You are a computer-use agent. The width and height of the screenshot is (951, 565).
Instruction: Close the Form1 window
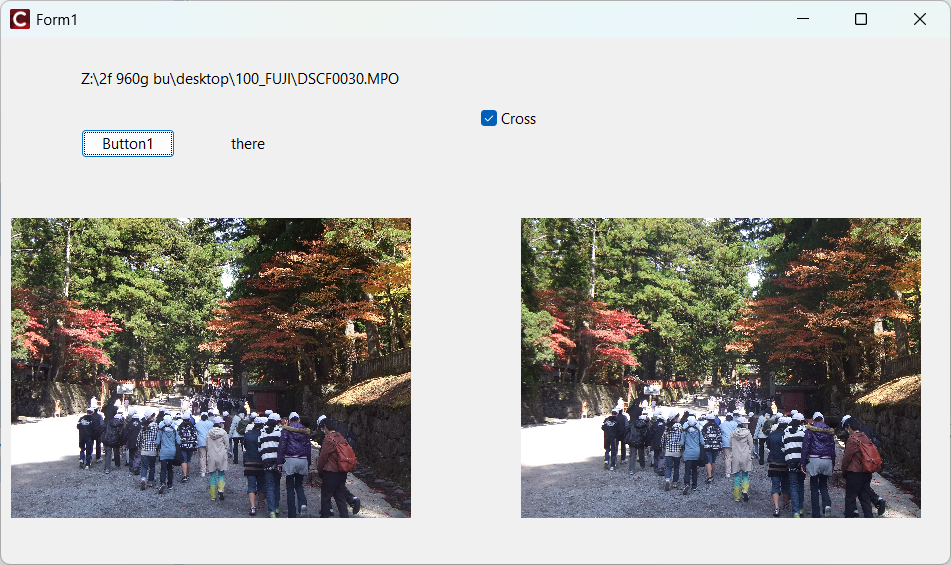coord(919,19)
